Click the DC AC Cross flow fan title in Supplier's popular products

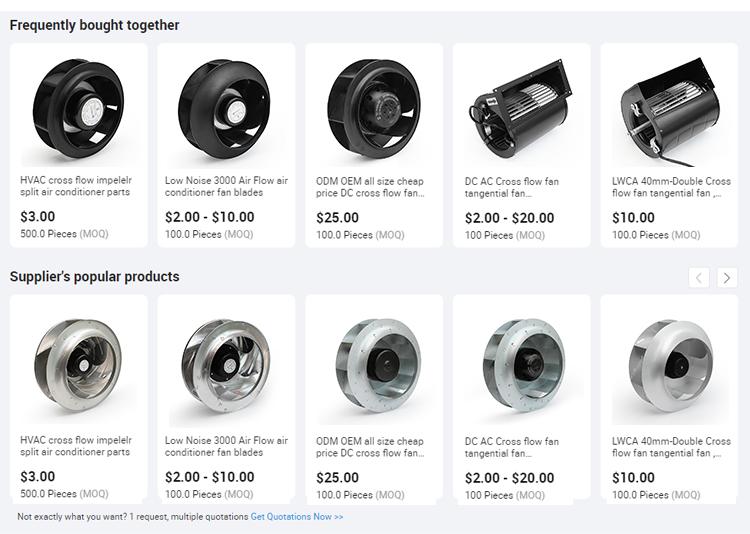point(512,447)
